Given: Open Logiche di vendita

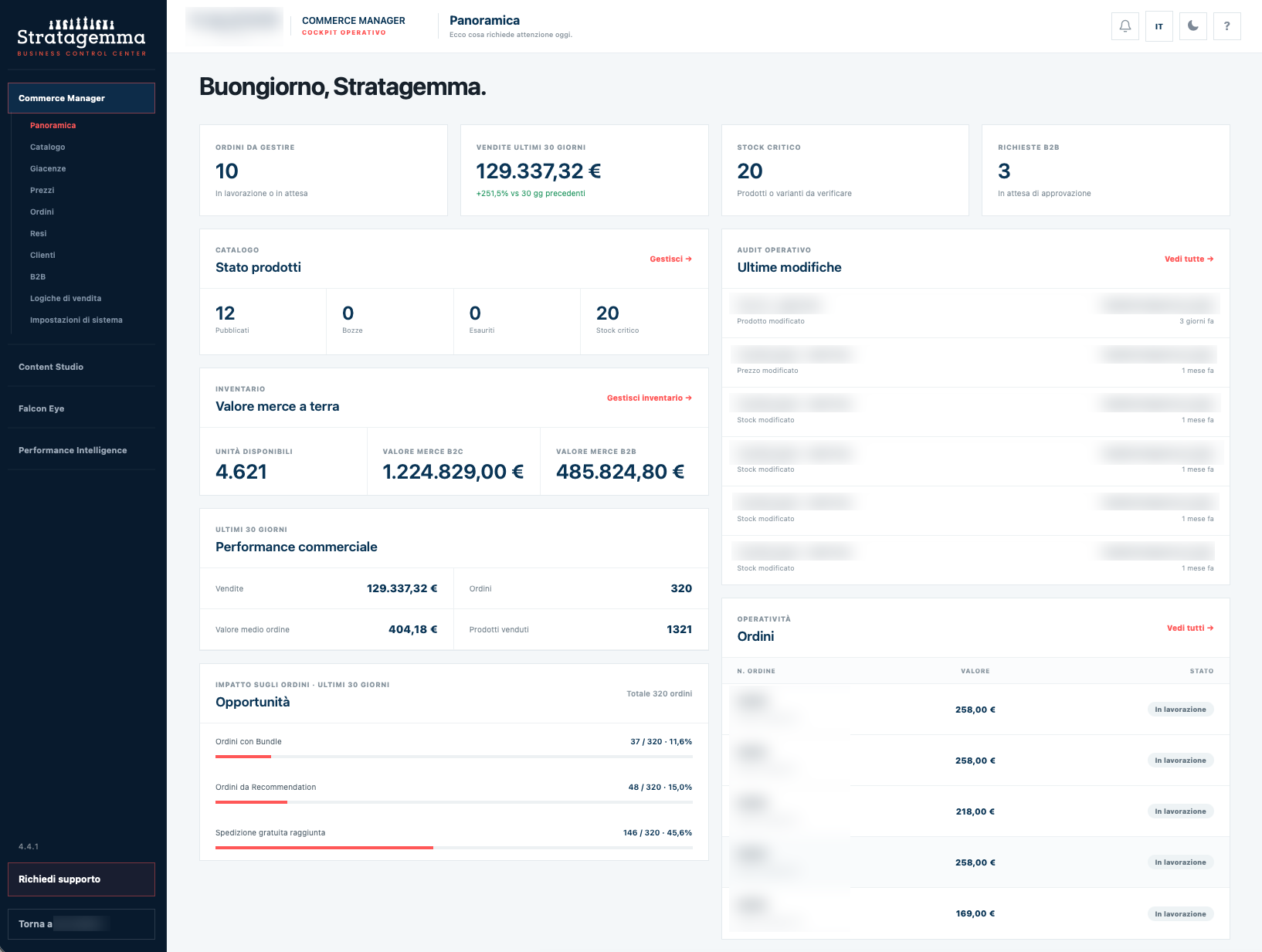Looking at the screenshot, I should [66, 298].
